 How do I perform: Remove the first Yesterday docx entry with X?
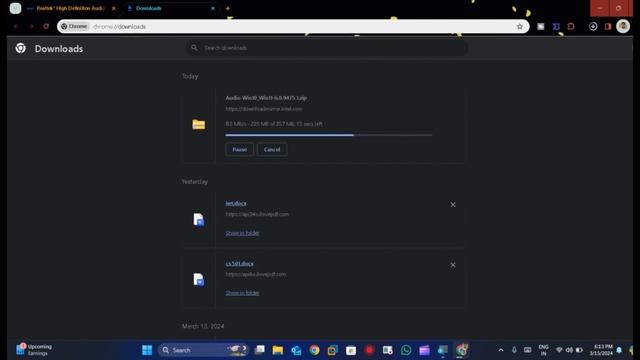point(453,204)
